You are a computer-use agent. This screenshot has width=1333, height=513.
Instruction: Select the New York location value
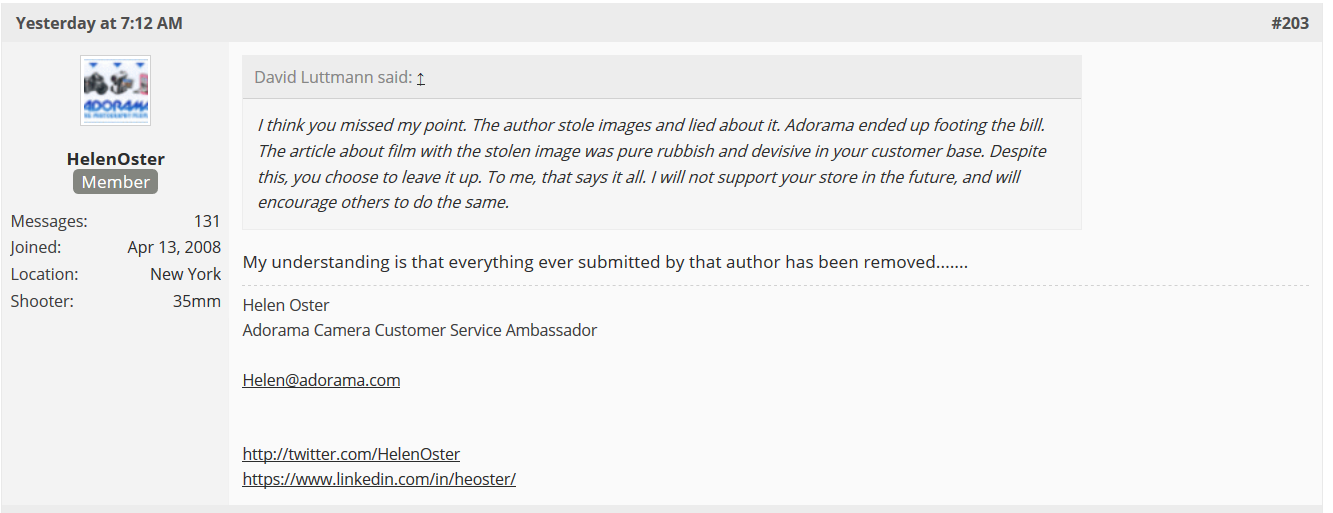[x=185, y=274]
